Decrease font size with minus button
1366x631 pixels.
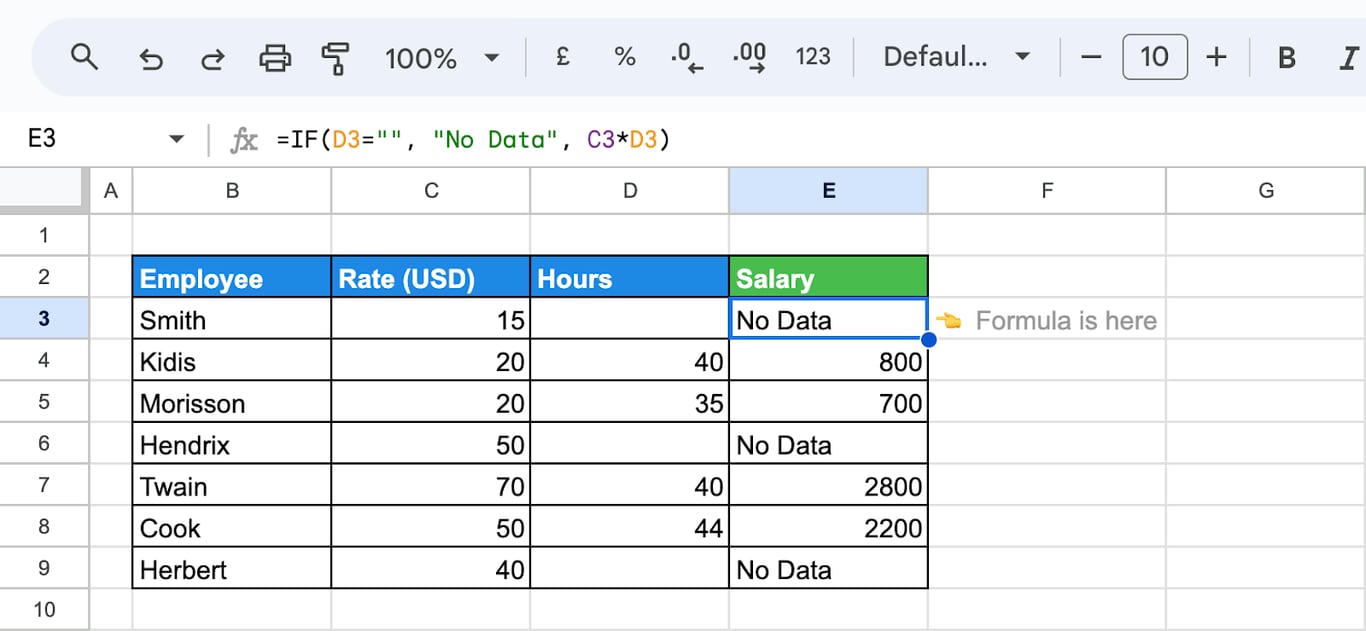(x=1091, y=57)
